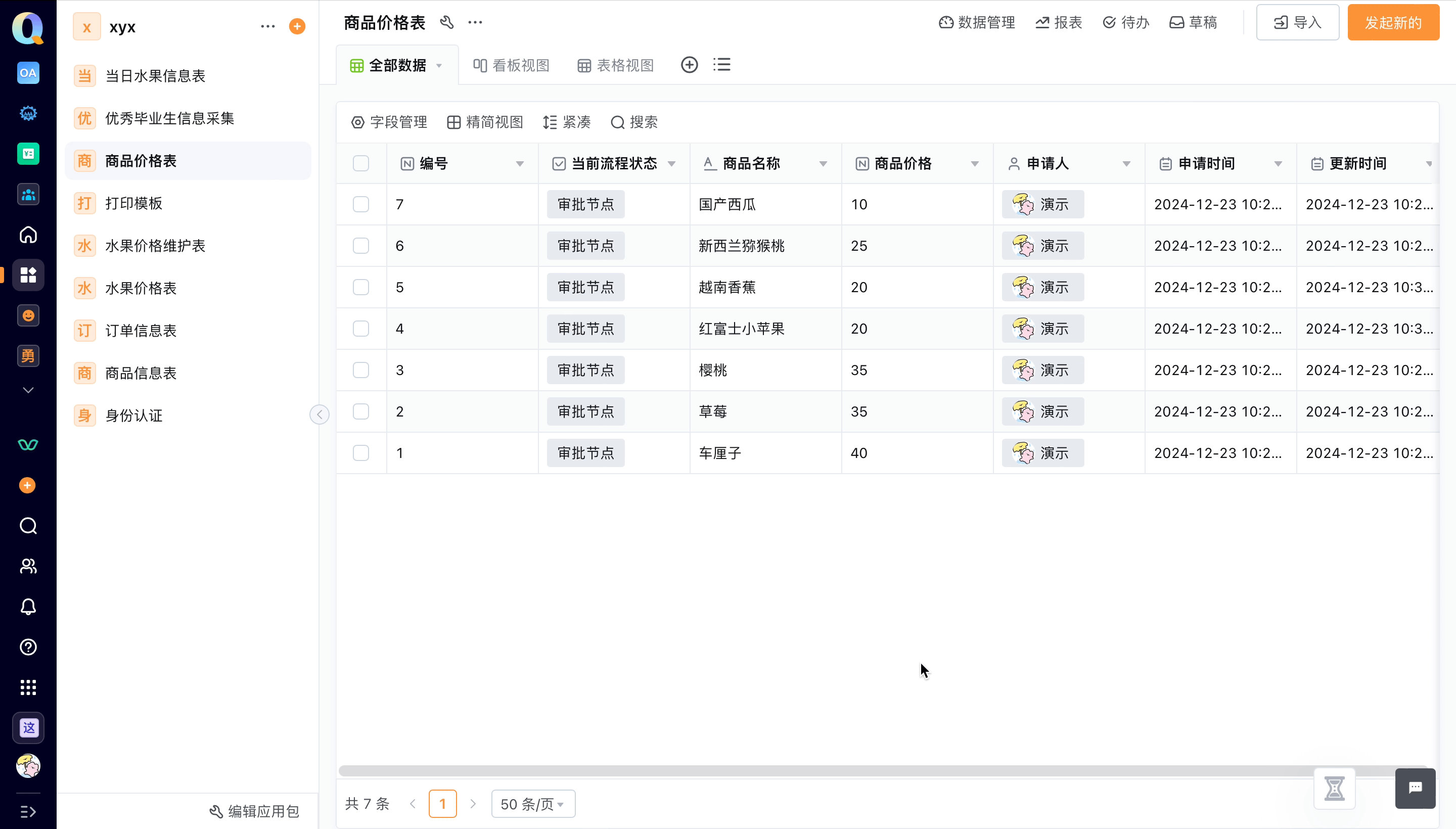Open the search magnifier in left sidebar
The height and width of the screenshot is (829, 1456).
click(28, 526)
